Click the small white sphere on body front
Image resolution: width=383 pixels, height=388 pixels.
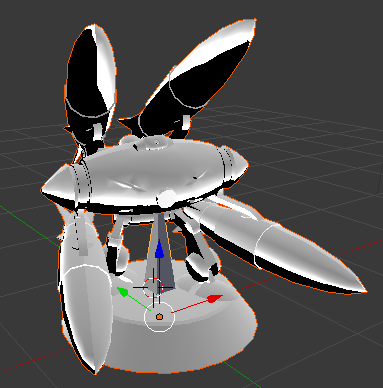167,198
